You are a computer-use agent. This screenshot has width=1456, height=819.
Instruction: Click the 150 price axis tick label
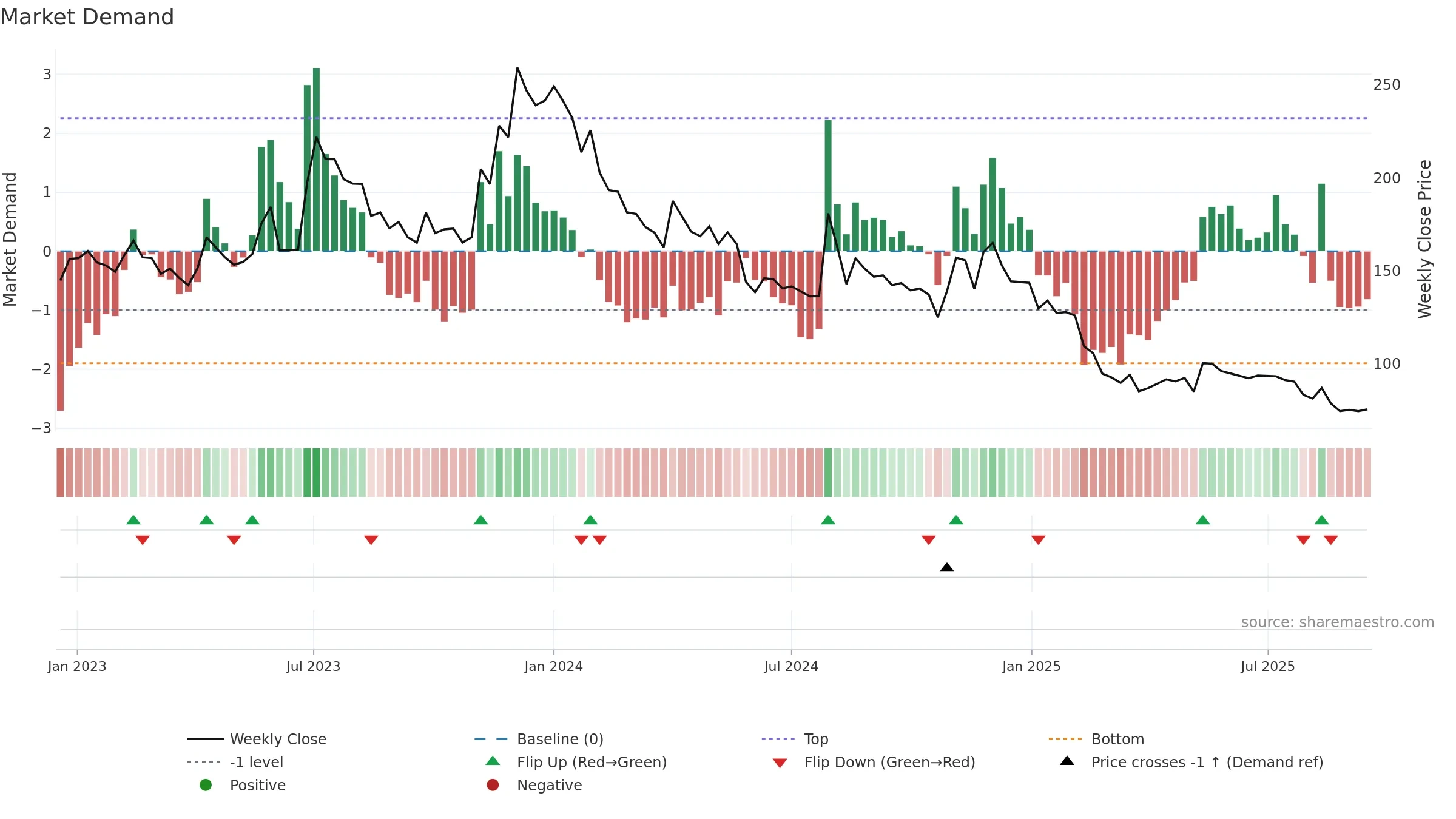(1387, 271)
